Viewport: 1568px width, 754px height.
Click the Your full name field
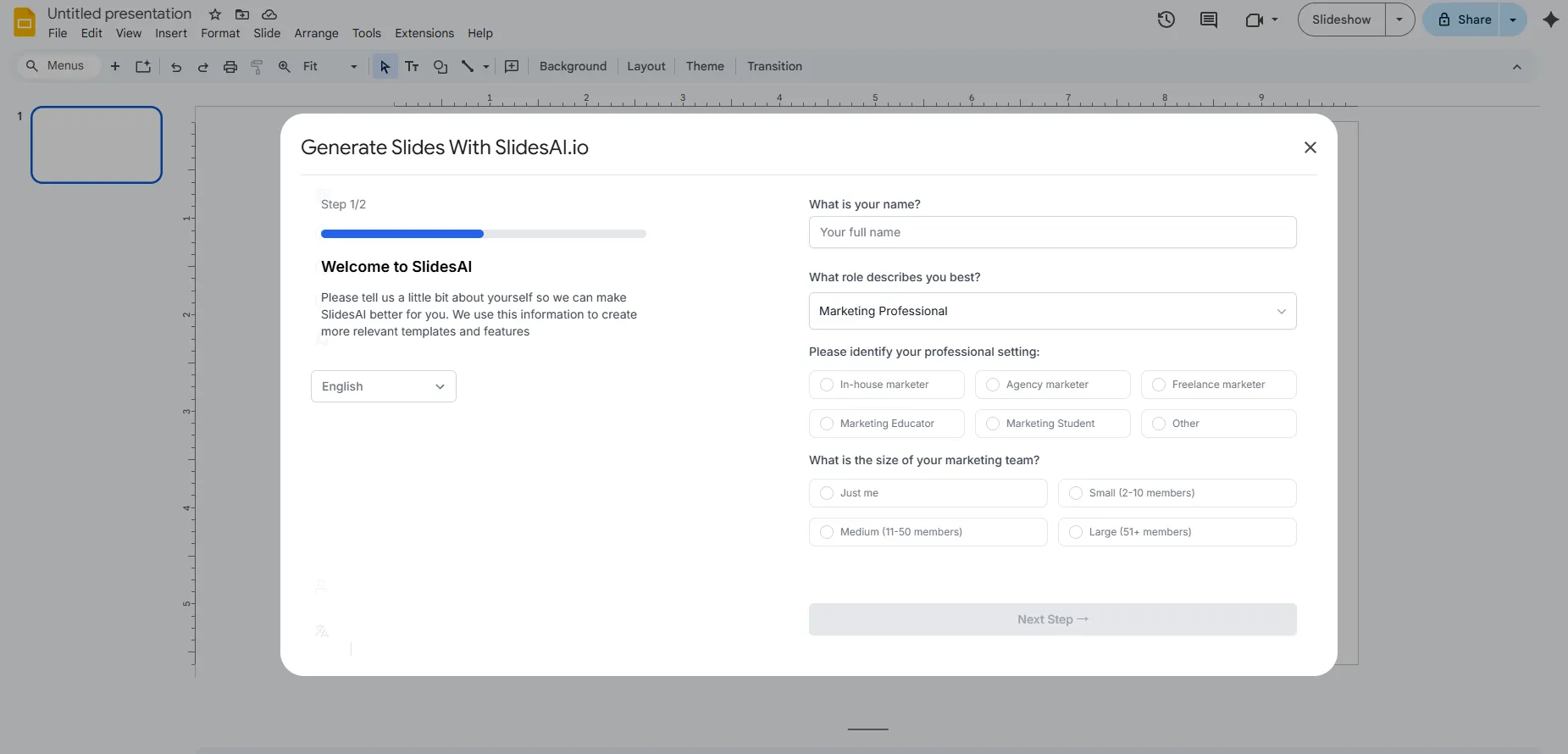click(x=1052, y=232)
